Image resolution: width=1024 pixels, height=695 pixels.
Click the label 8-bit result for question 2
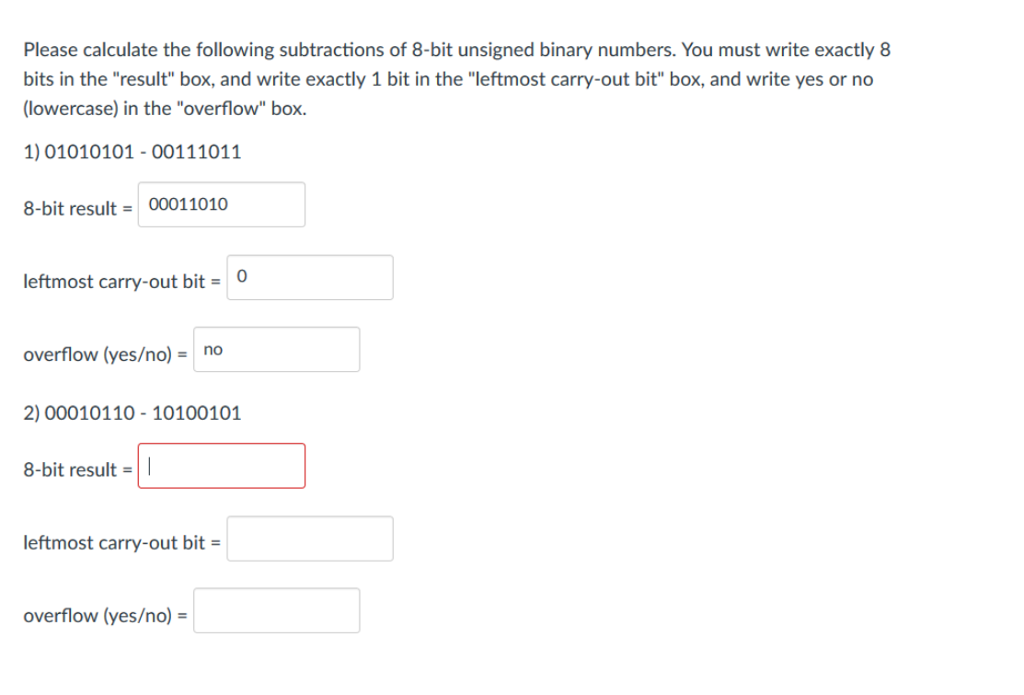pyautogui.click(x=70, y=469)
